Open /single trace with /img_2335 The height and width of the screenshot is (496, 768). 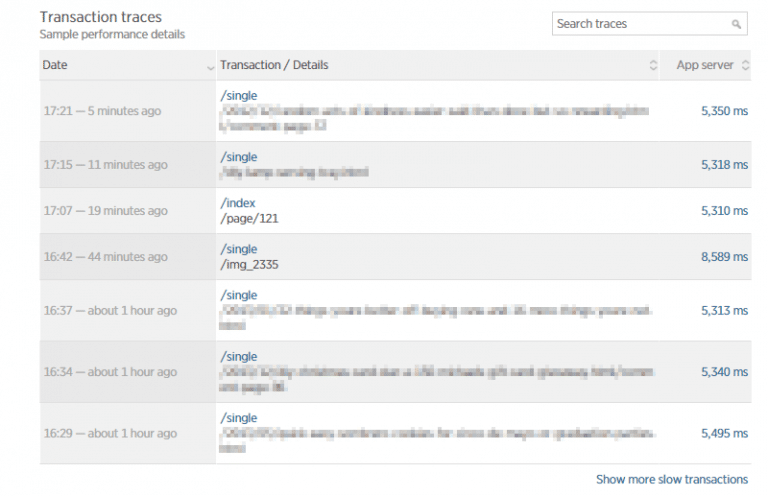[238, 249]
